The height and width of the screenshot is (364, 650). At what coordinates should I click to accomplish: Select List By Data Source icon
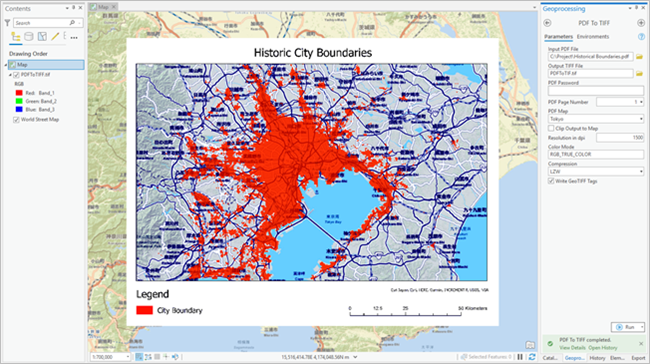pos(29,37)
